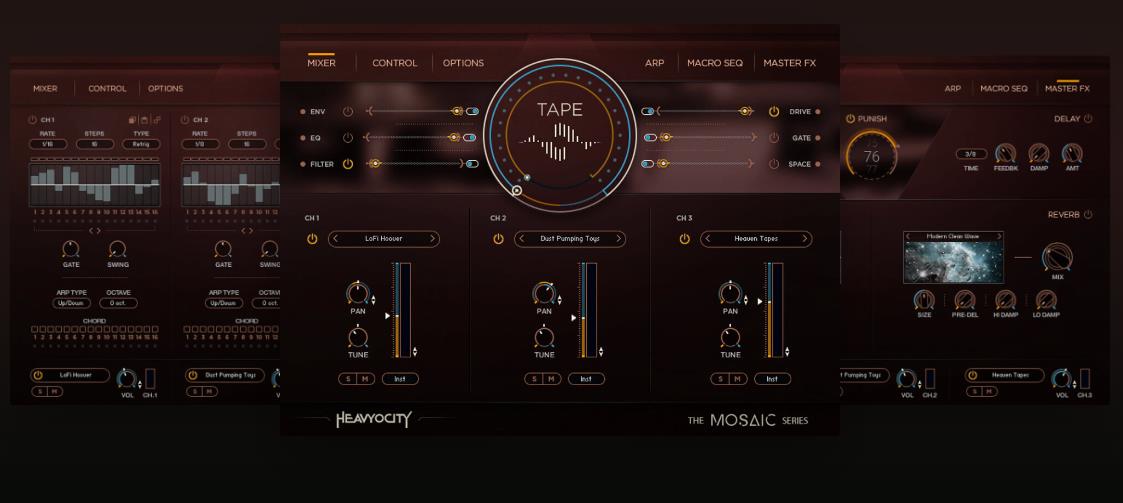Viewport: 1123px width, 503px height.
Task: Go to next preset after Dust Pumping Toys
Action: pyautogui.click(x=619, y=239)
